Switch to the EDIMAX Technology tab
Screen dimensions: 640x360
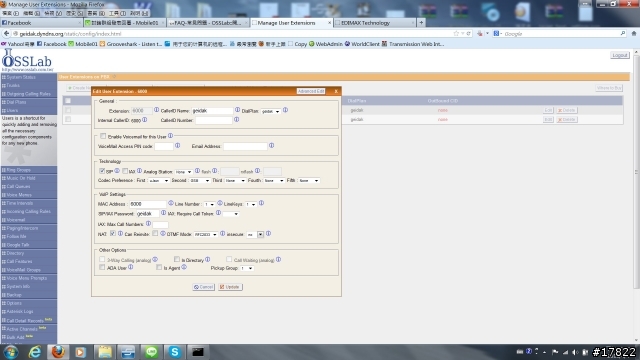pyautogui.click(x=375, y=23)
